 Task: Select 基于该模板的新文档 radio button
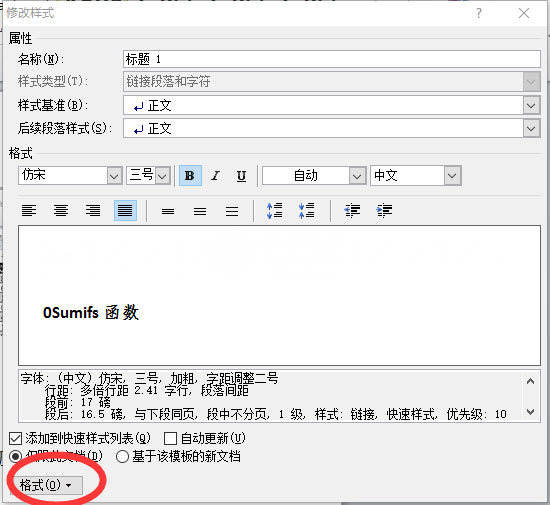tap(122, 456)
